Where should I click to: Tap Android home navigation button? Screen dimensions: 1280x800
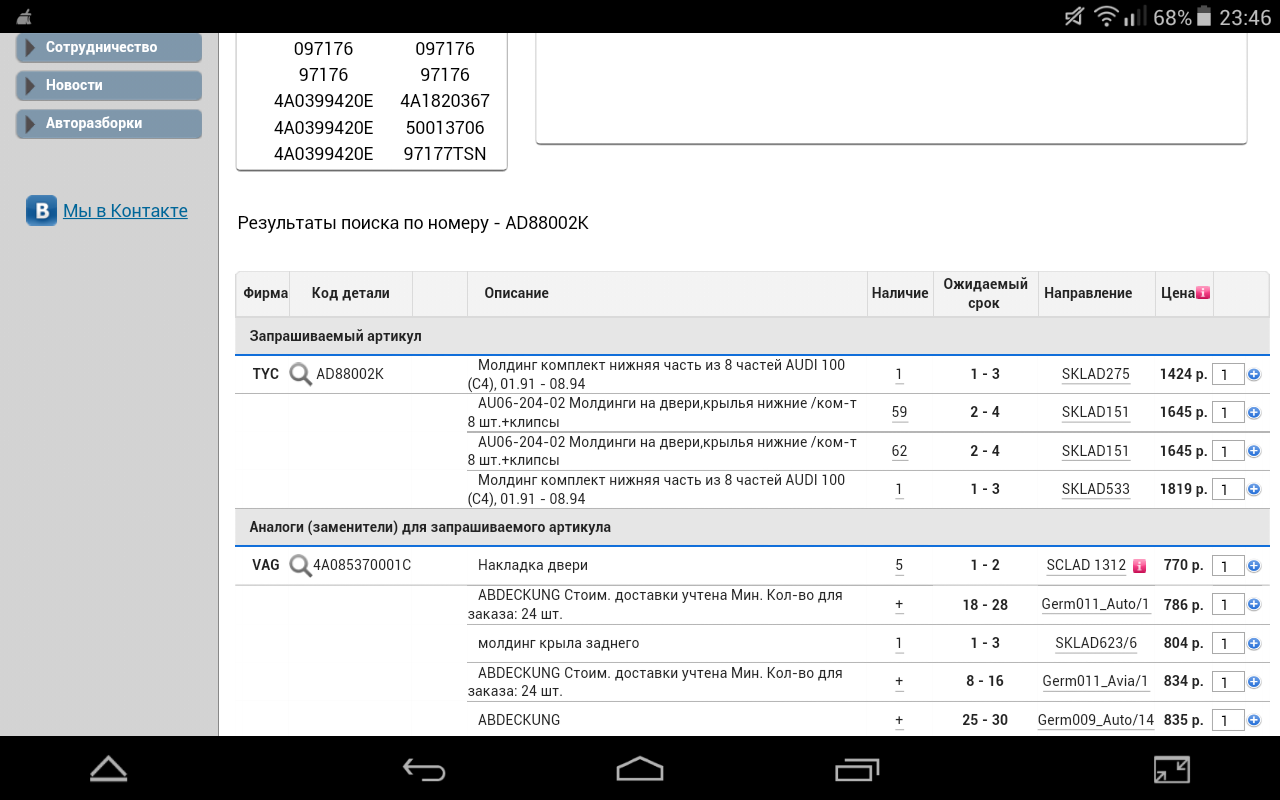(640, 768)
